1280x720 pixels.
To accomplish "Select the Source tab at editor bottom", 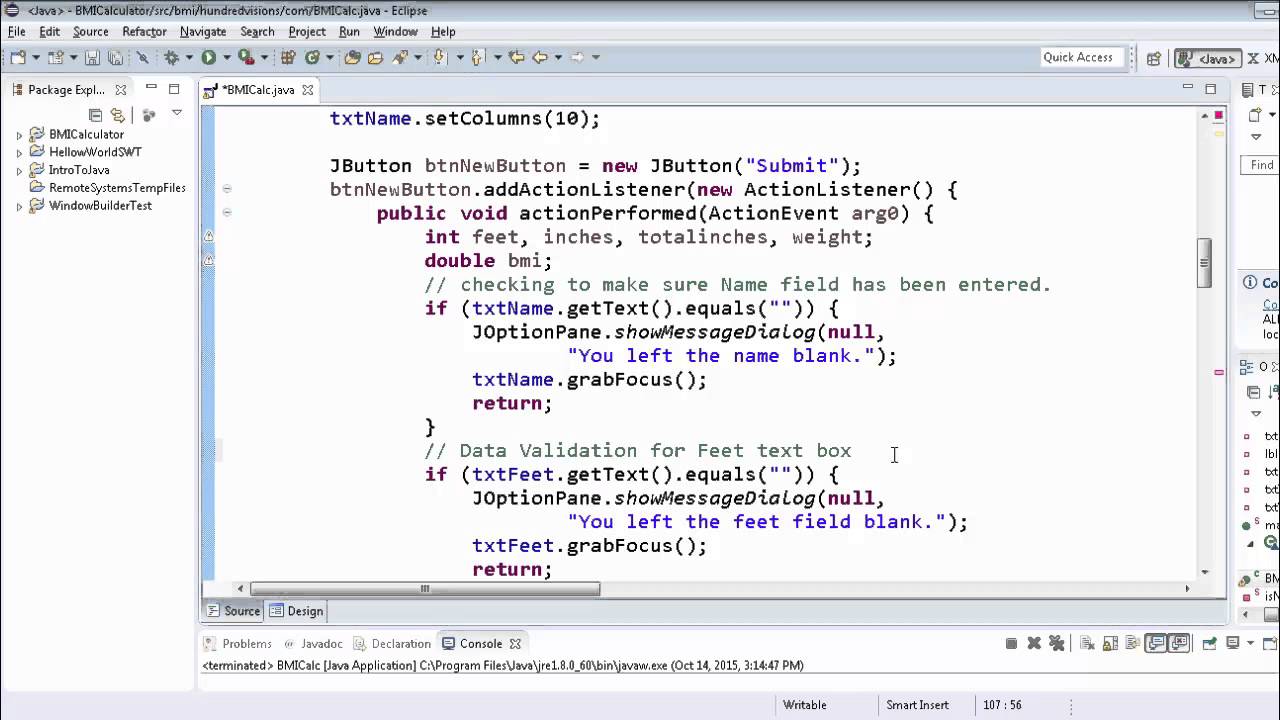I will click(x=233, y=611).
